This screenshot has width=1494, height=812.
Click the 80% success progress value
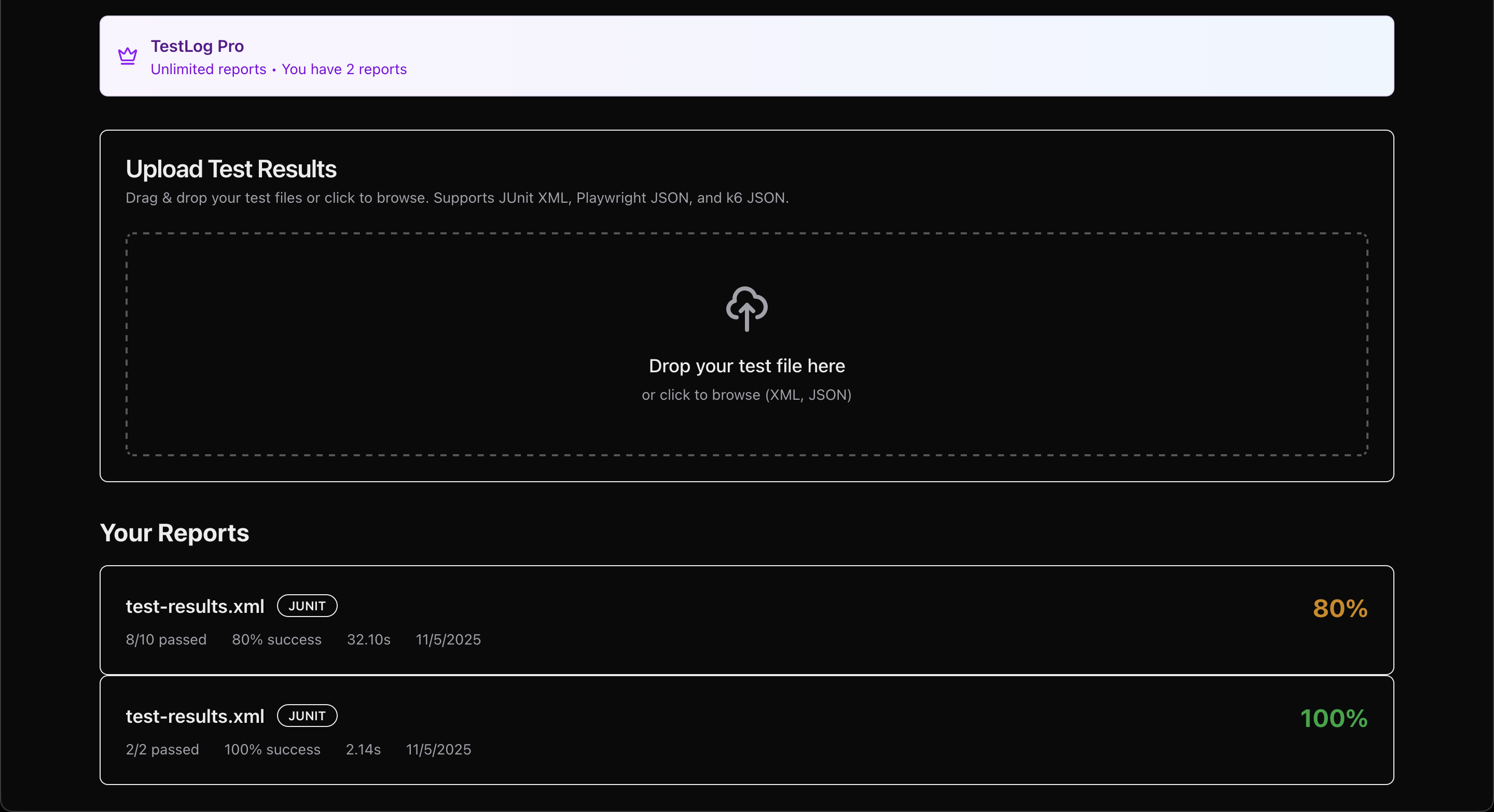click(x=276, y=639)
